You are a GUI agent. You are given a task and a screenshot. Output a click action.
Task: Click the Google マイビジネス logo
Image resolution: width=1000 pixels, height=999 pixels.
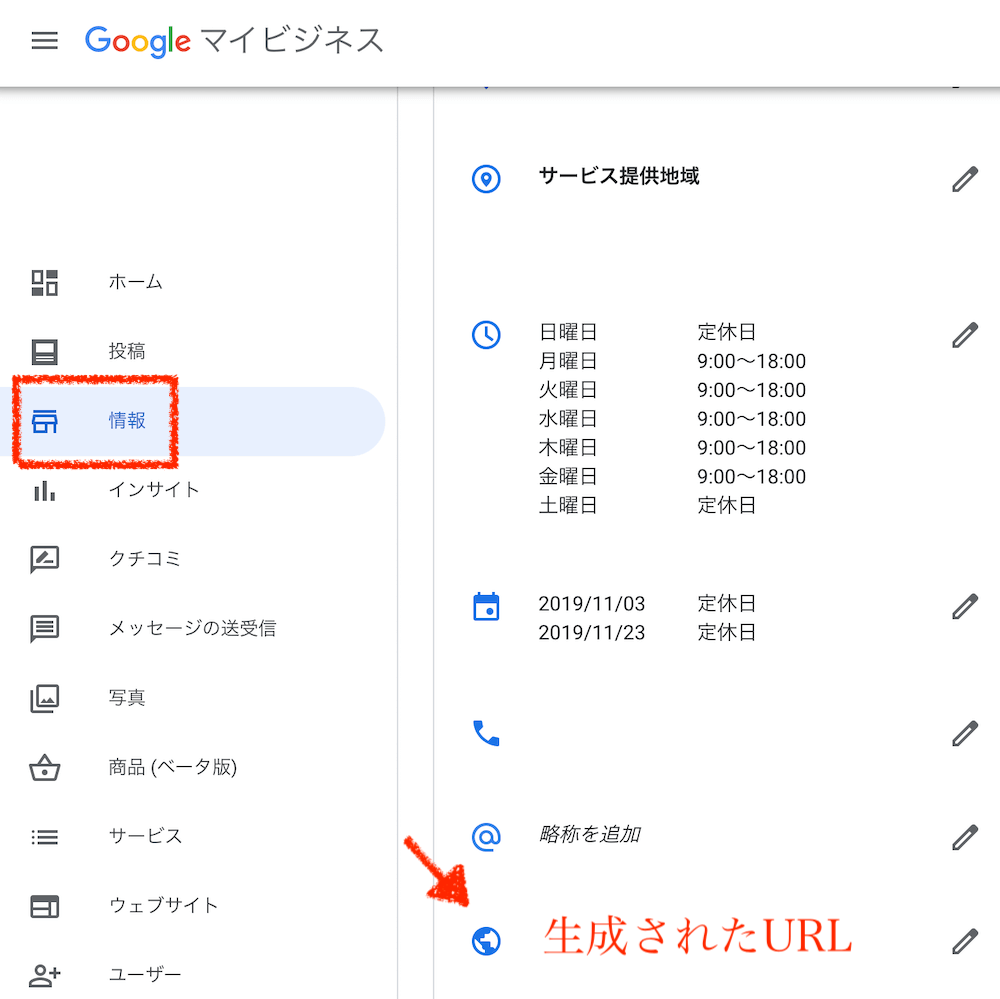[x=234, y=41]
